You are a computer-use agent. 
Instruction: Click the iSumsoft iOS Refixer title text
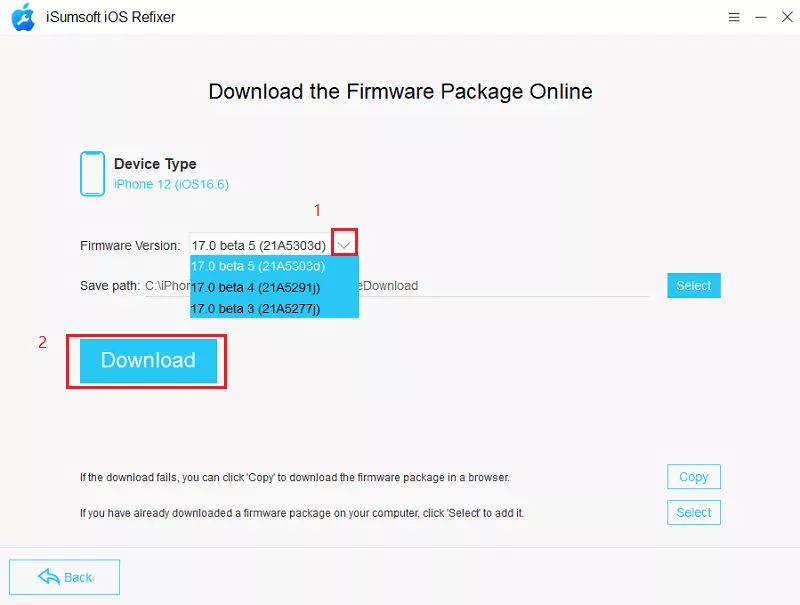click(x=111, y=17)
